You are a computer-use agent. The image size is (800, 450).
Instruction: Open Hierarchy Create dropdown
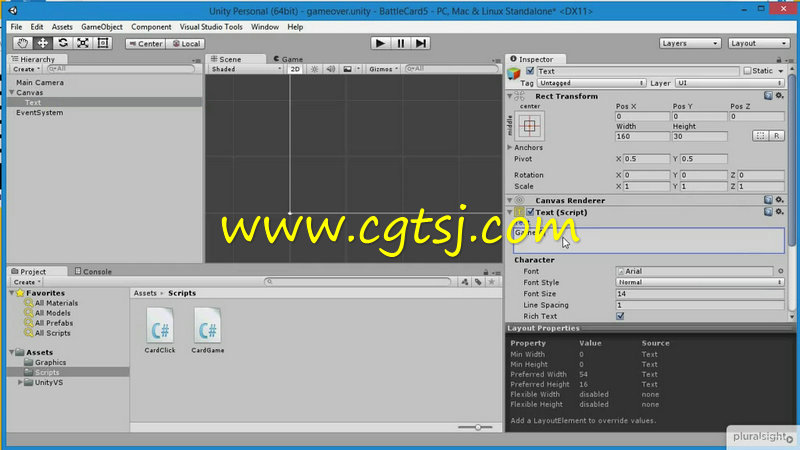coord(27,69)
